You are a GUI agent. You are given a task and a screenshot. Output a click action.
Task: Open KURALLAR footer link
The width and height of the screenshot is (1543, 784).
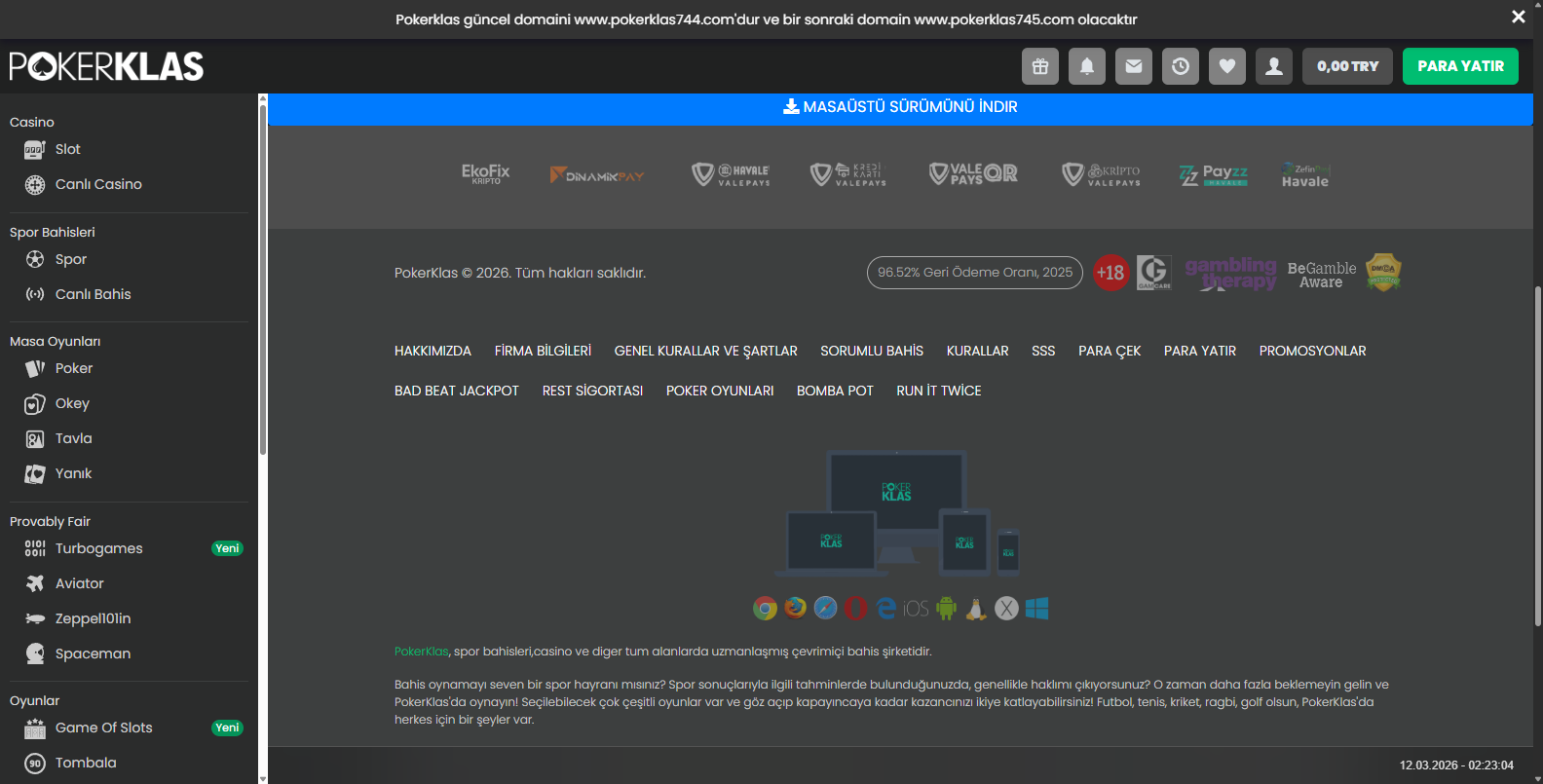(978, 351)
